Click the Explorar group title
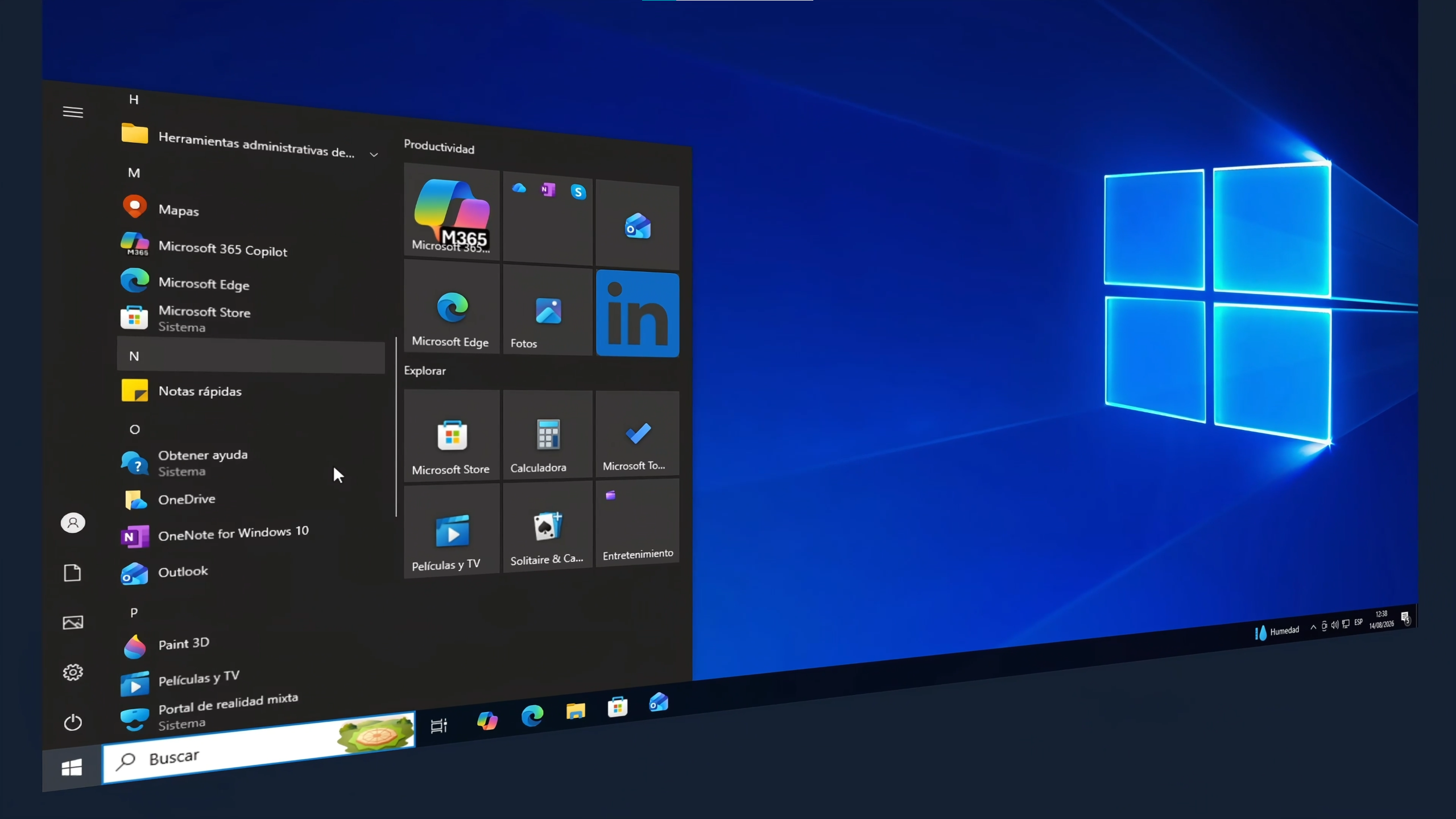This screenshot has width=1456, height=819. (x=425, y=371)
